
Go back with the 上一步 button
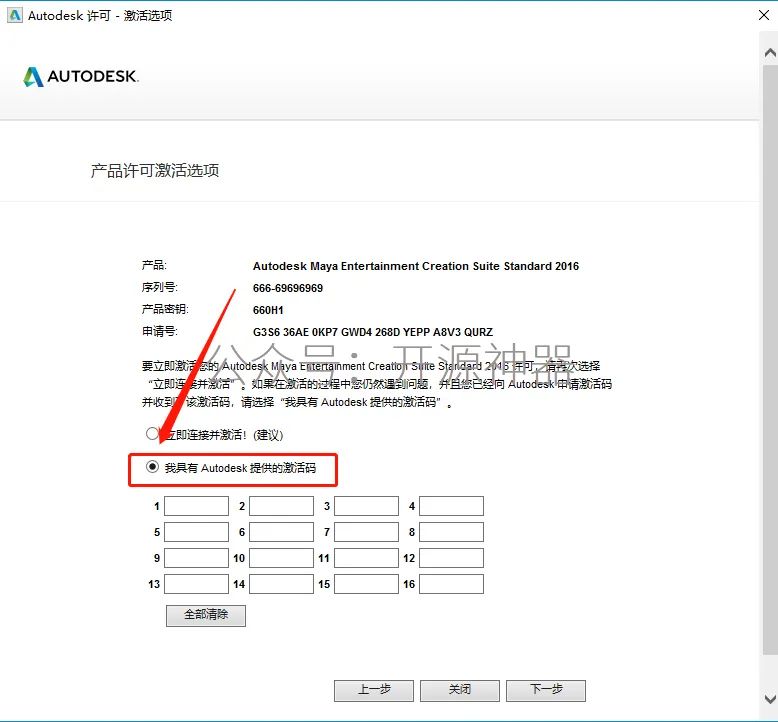pos(374,690)
